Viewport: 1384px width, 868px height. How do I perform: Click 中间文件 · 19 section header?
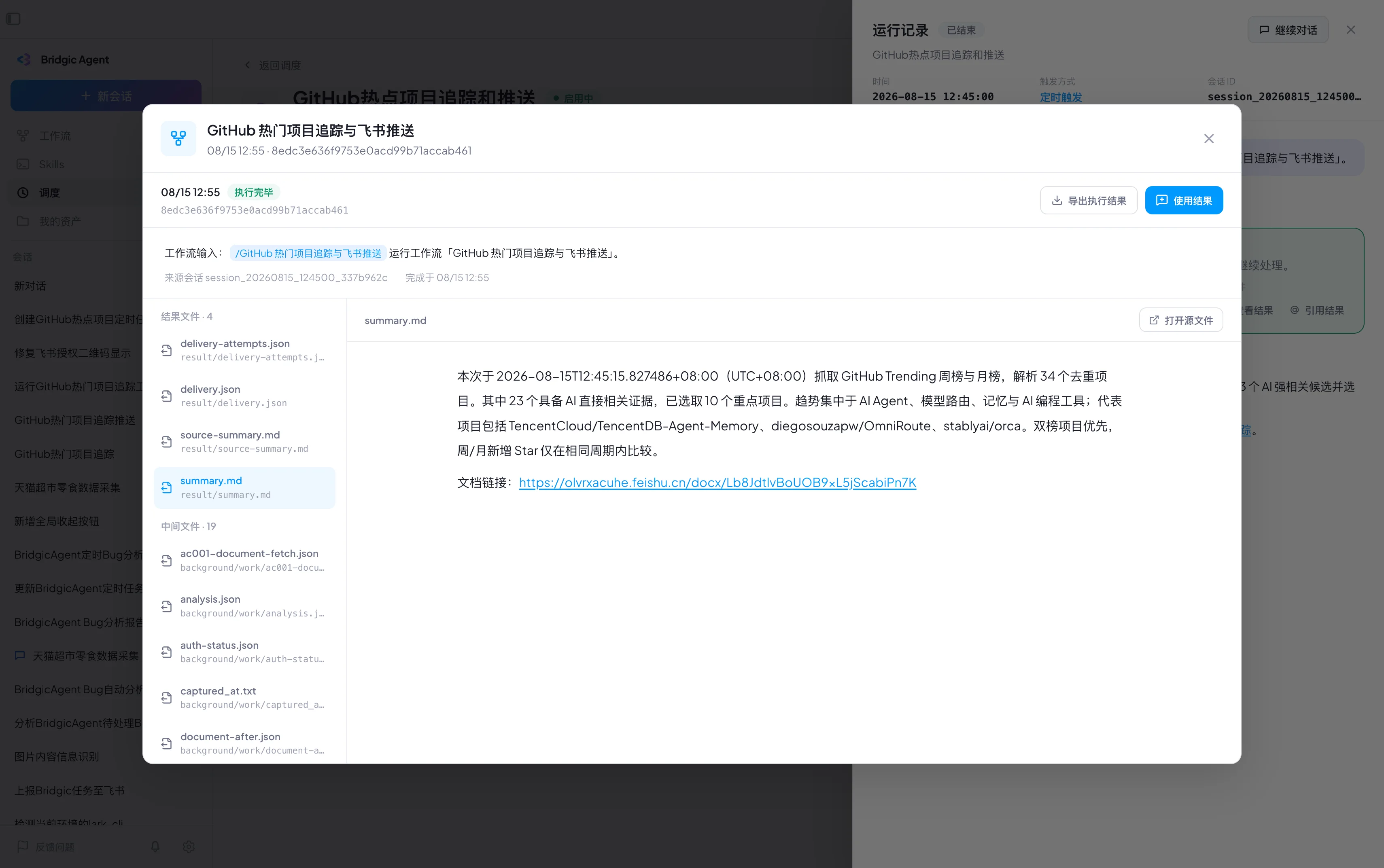pos(188,527)
